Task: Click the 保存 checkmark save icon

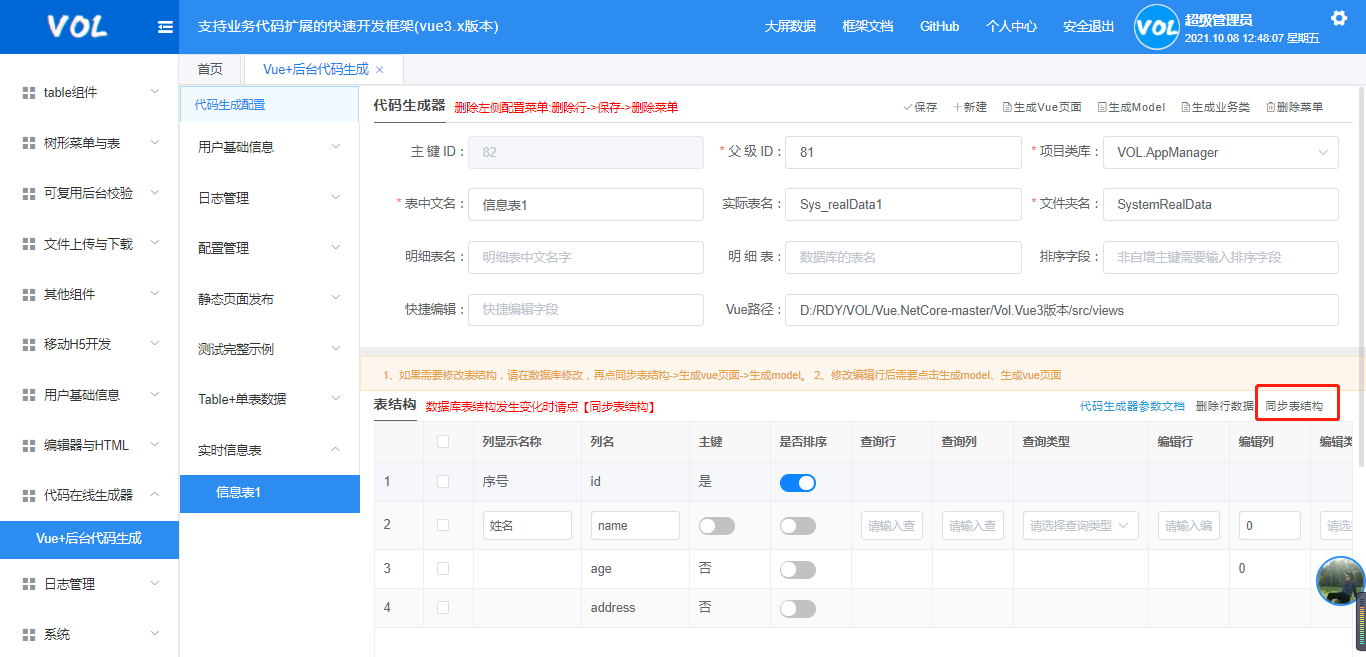Action: [x=907, y=106]
